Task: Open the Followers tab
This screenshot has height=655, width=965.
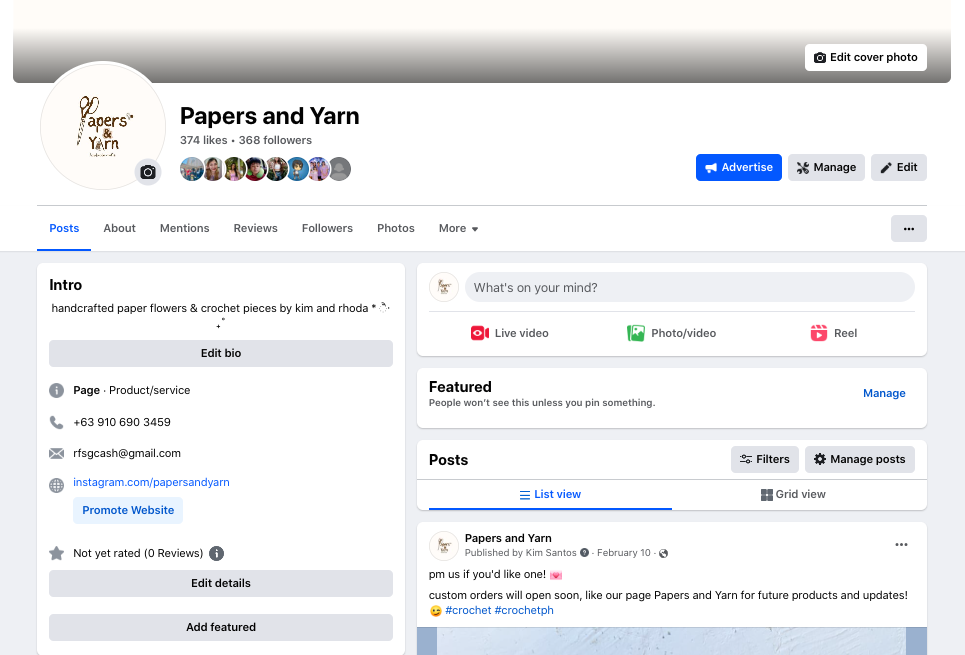Action: (327, 228)
